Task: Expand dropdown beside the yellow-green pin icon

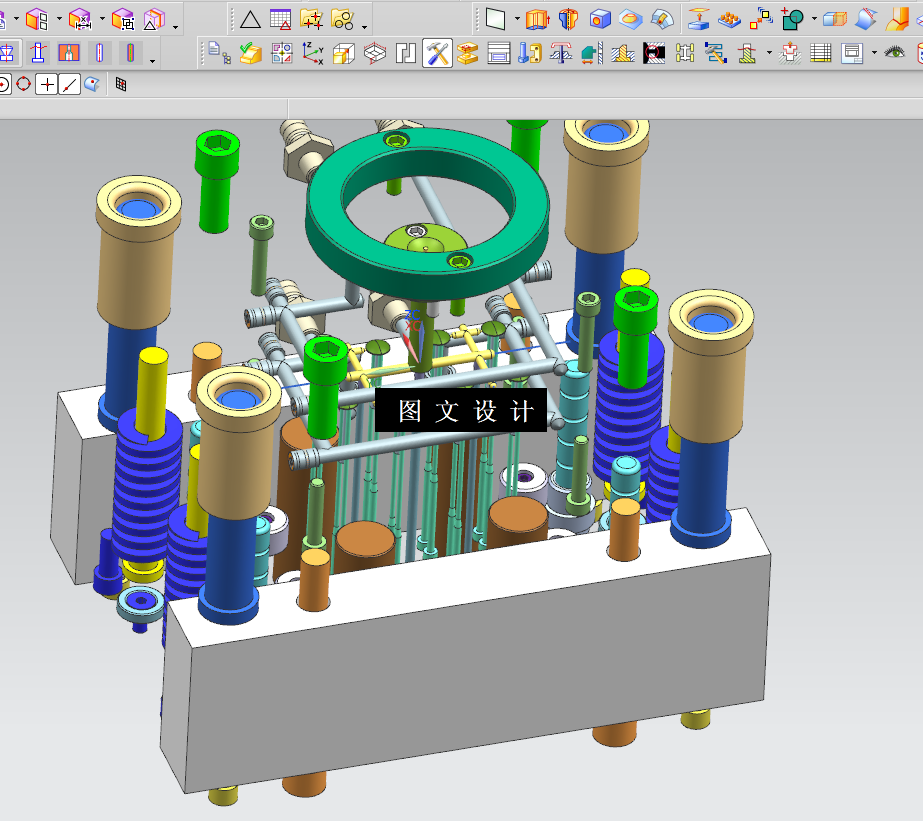Action: [x=769, y=53]
